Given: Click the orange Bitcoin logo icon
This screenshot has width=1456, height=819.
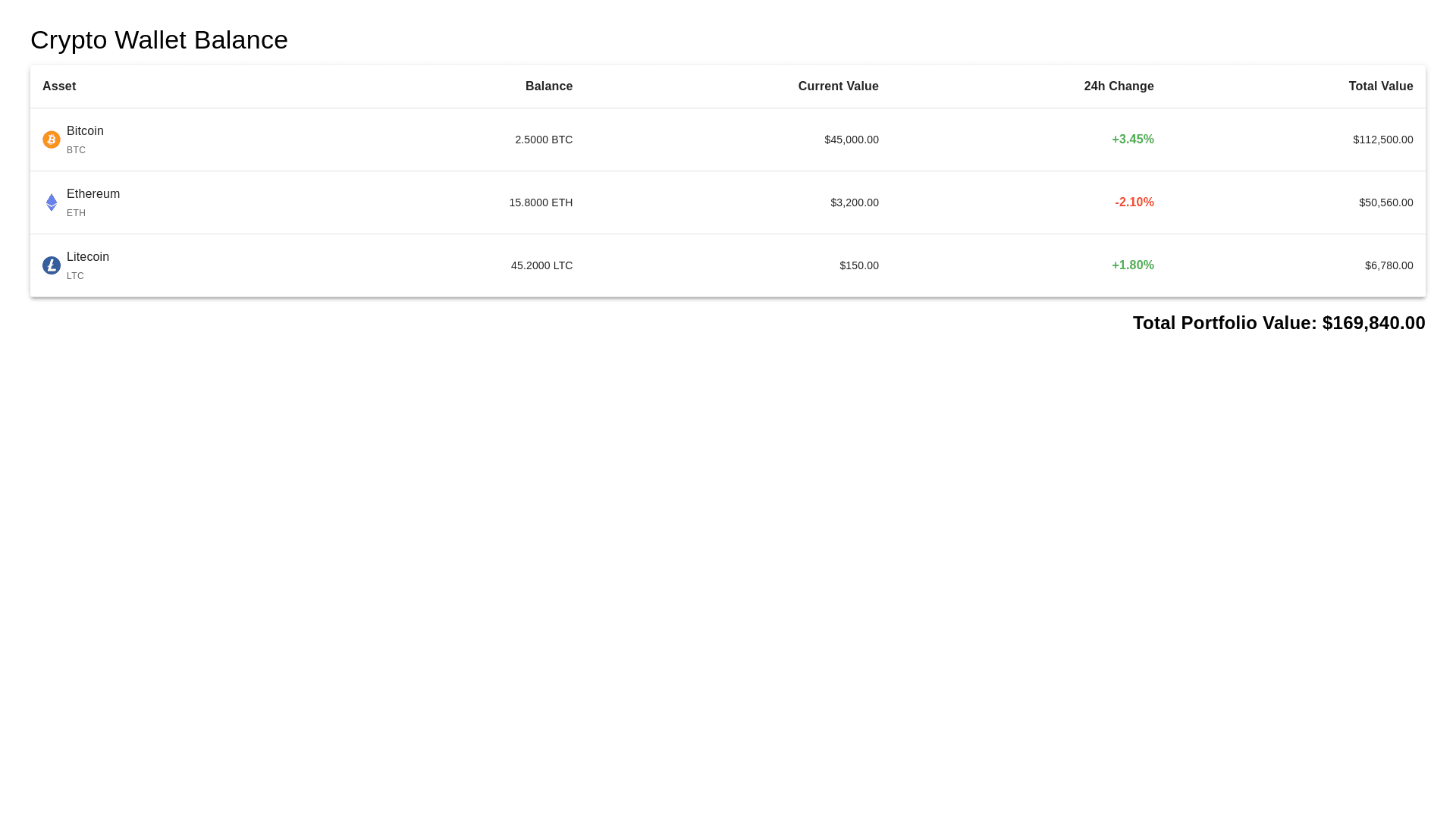Looking at the screenshot, I should [x=52, y=140].
